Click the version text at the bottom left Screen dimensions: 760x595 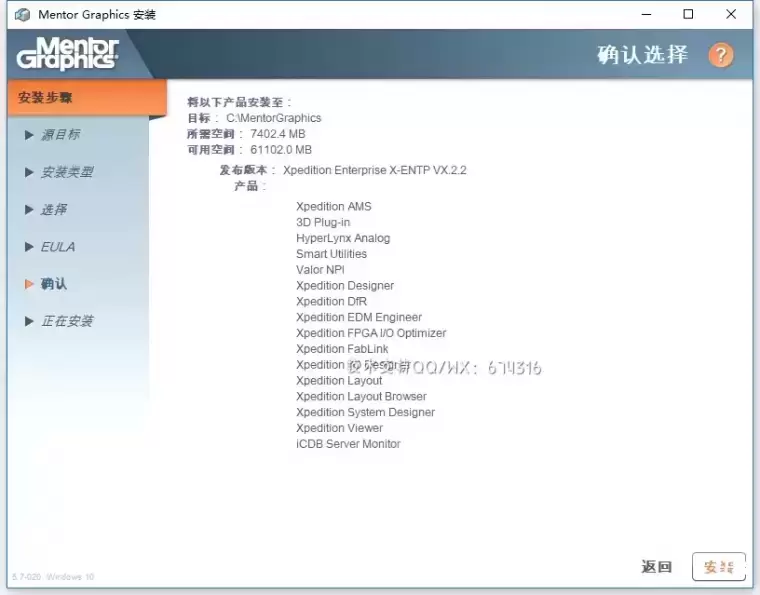pos(53,577)
